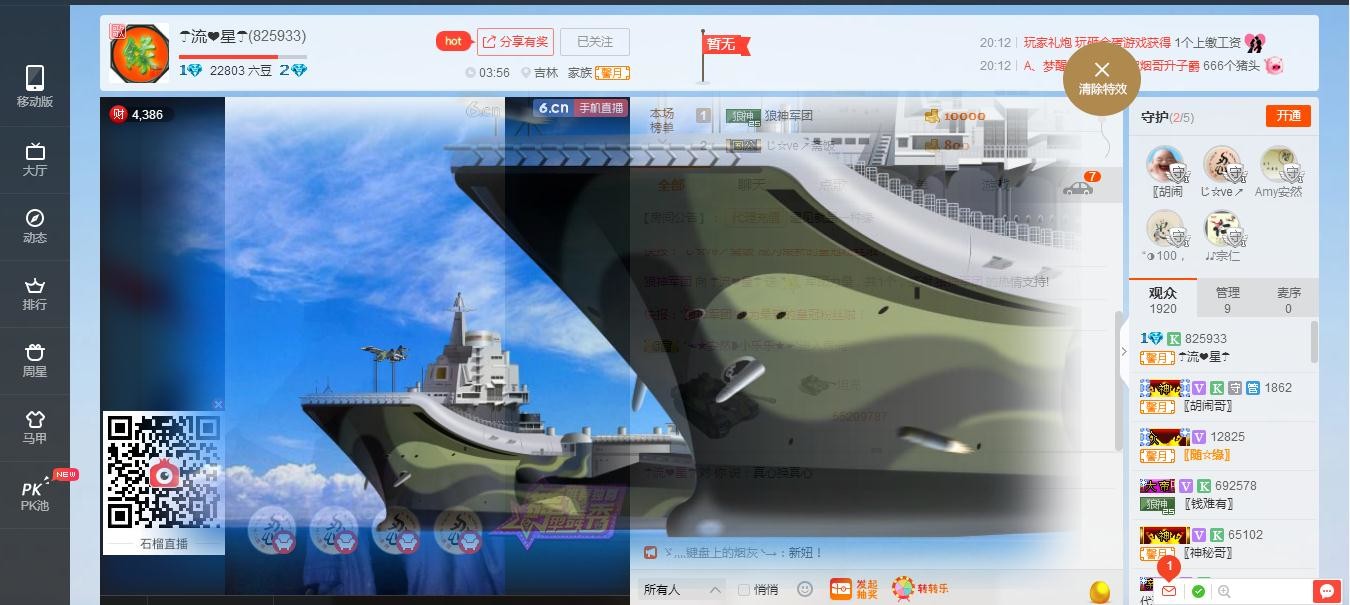Image resolution: width=1350 pixels, height=605 pixels.
Task: Open the 动态 feed compass icon
Action: coord(34,226)
